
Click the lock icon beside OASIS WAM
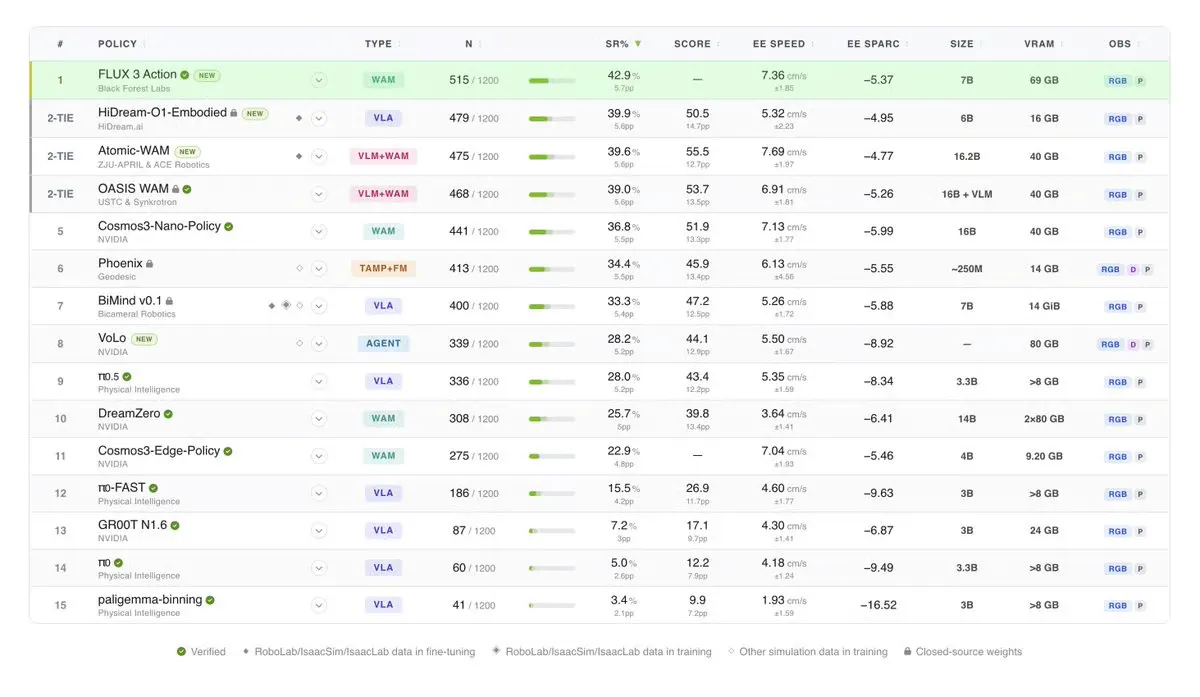pyautogui.click(x=175, y=189)
